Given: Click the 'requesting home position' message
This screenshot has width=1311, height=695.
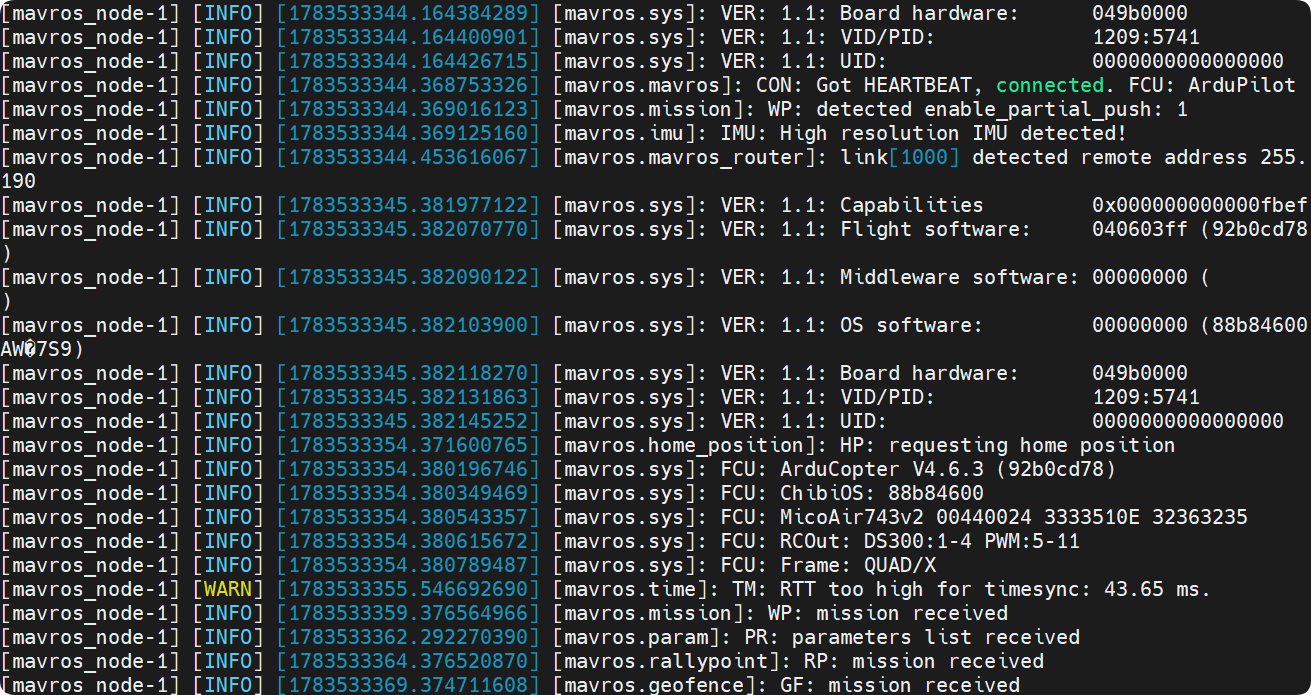Looking at the screenshot, I should point(1032,445).
